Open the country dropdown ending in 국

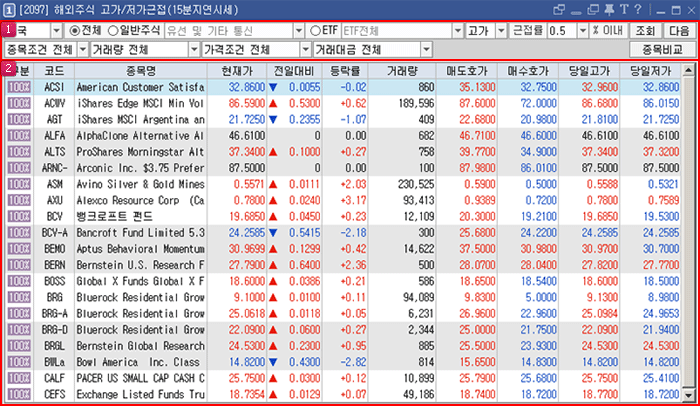click(x=56, y=31)
